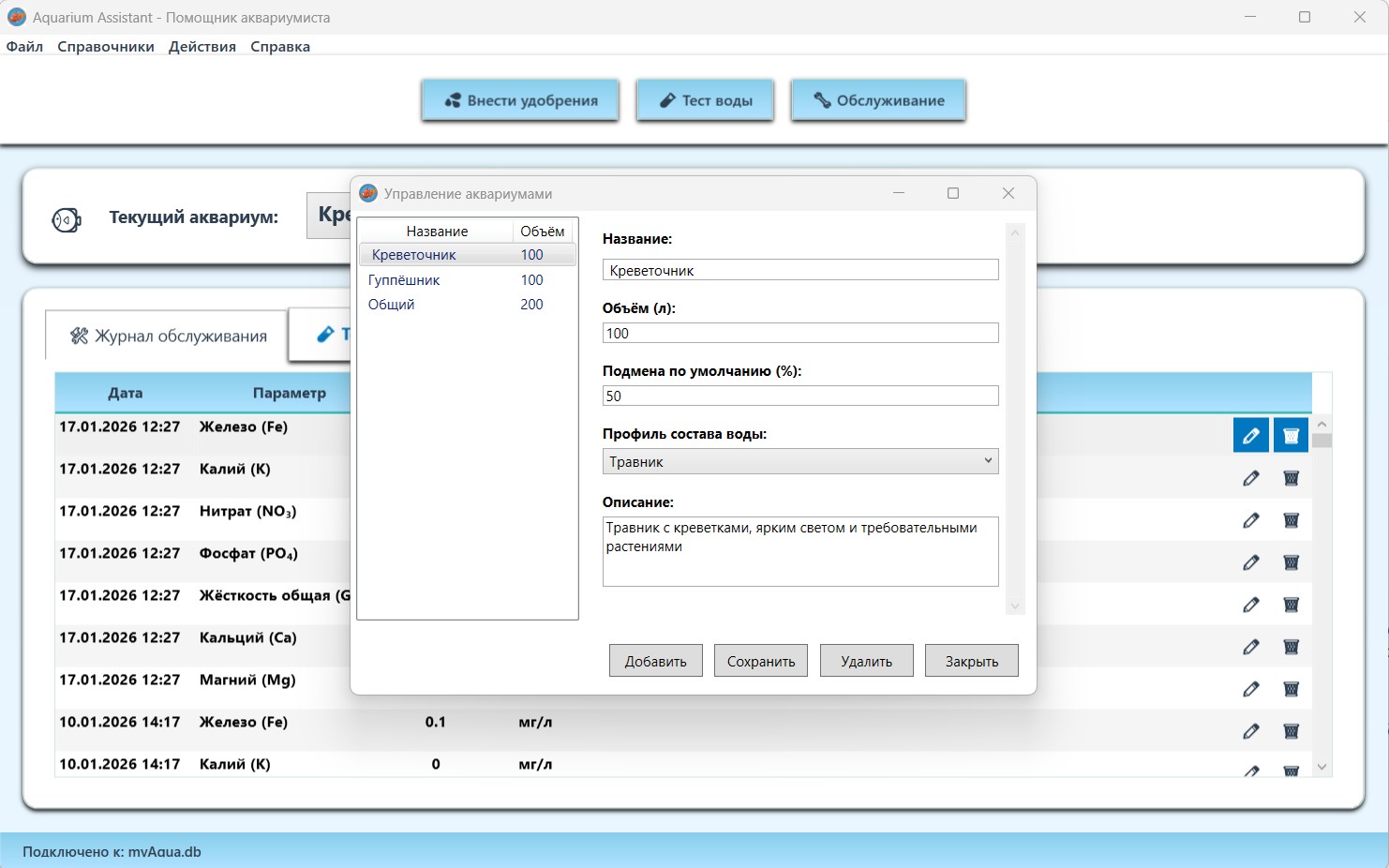Select the Общий aquarium row

tap(392, 305)
